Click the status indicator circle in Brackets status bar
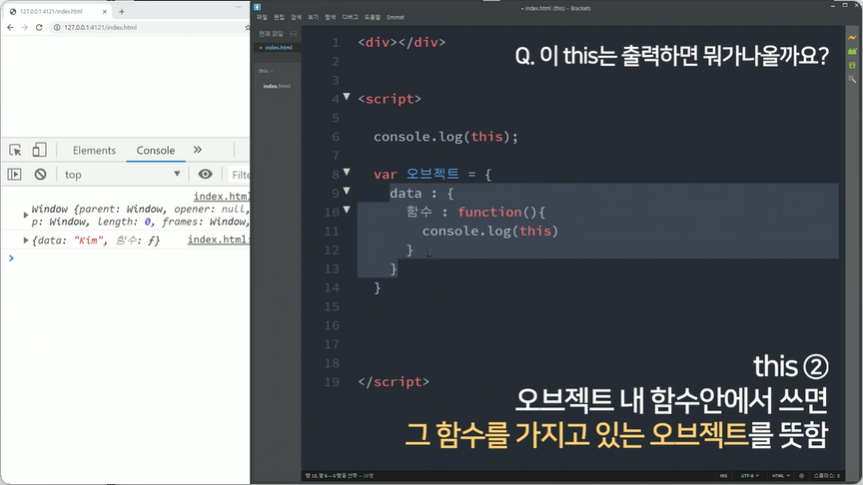 801,476
